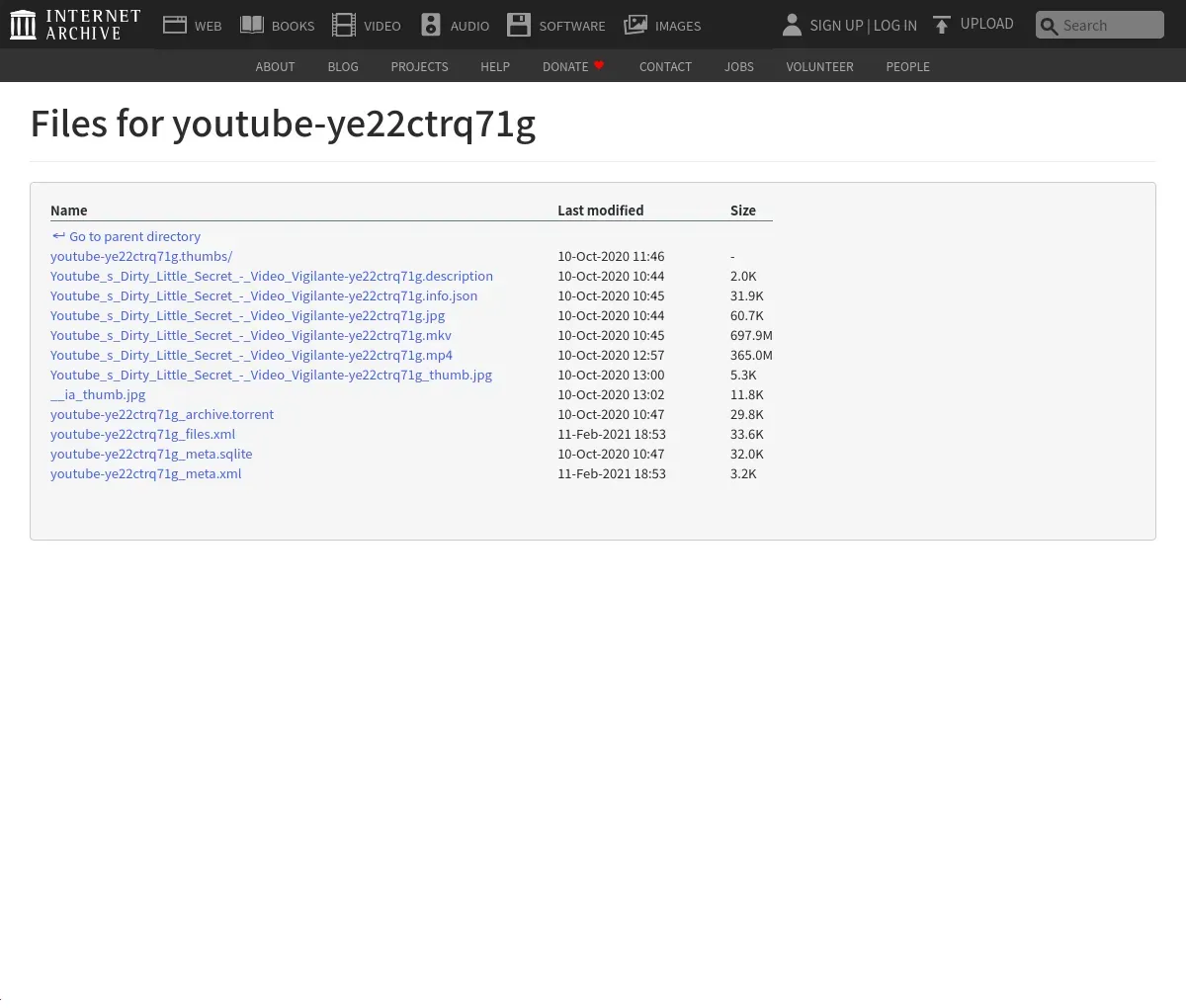Open the AUDIO menu label
Image resolution: width=1186 pixels, height=1008 pixels.
469,26
